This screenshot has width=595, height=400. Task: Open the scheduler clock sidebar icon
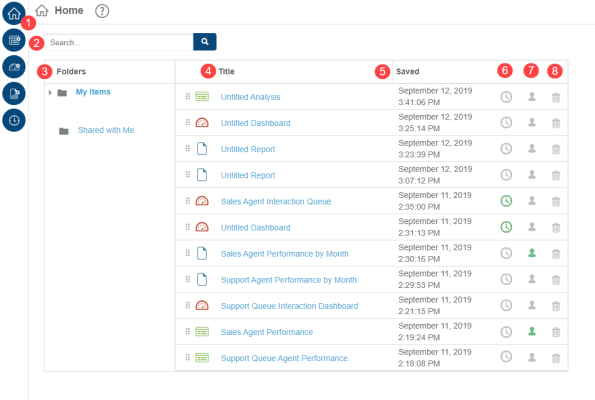(14, 120)
